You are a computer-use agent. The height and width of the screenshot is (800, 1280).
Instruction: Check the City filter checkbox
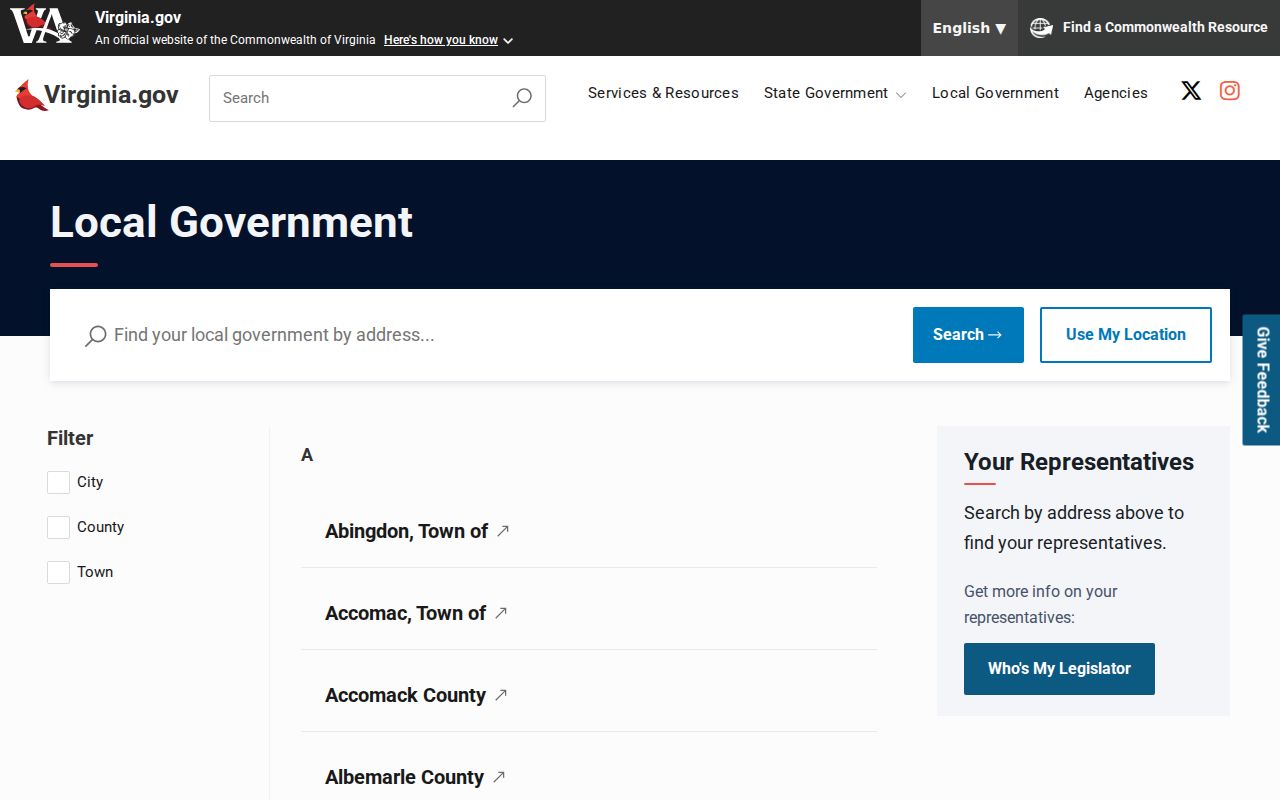click(x=58, y=482)
